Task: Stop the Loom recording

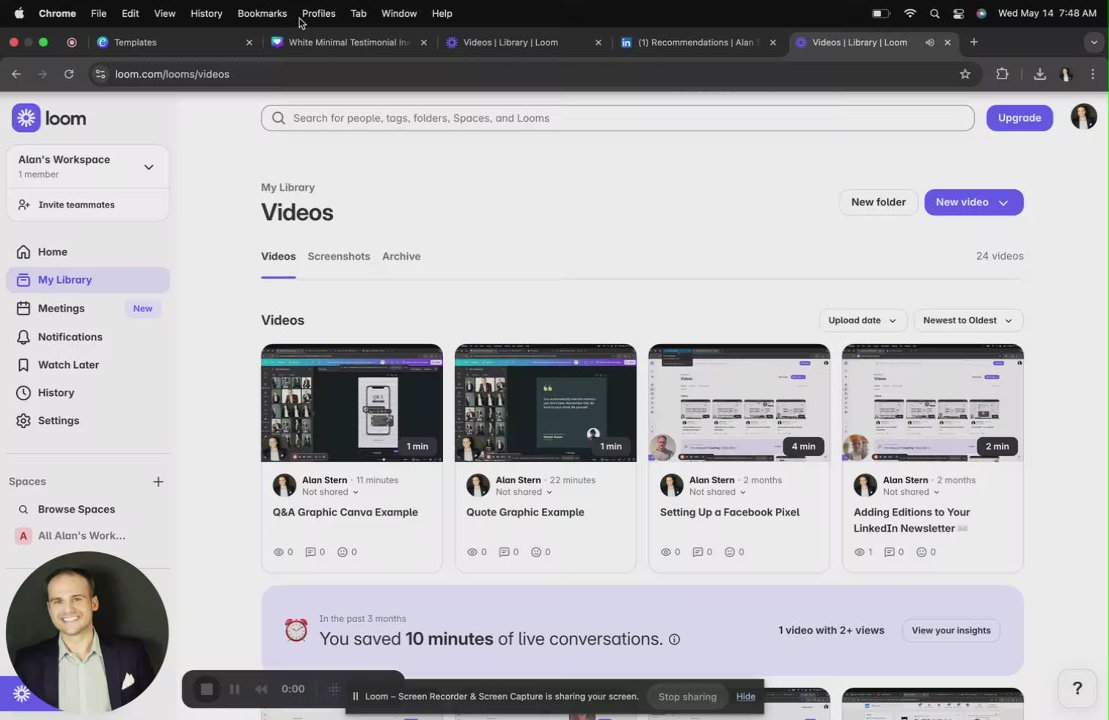Action: (x=207, y=689)
